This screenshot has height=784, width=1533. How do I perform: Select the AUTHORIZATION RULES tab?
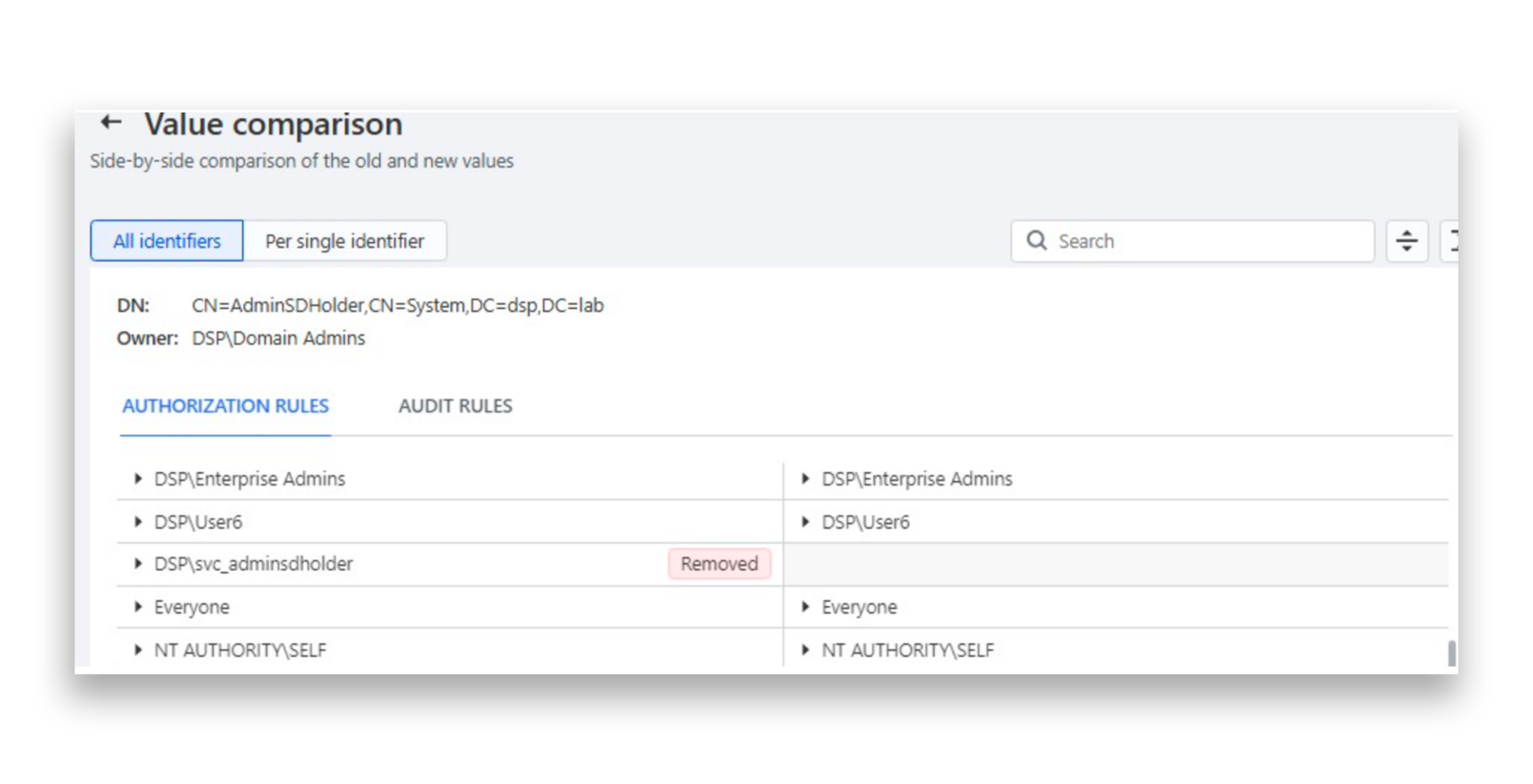point(225,406)
